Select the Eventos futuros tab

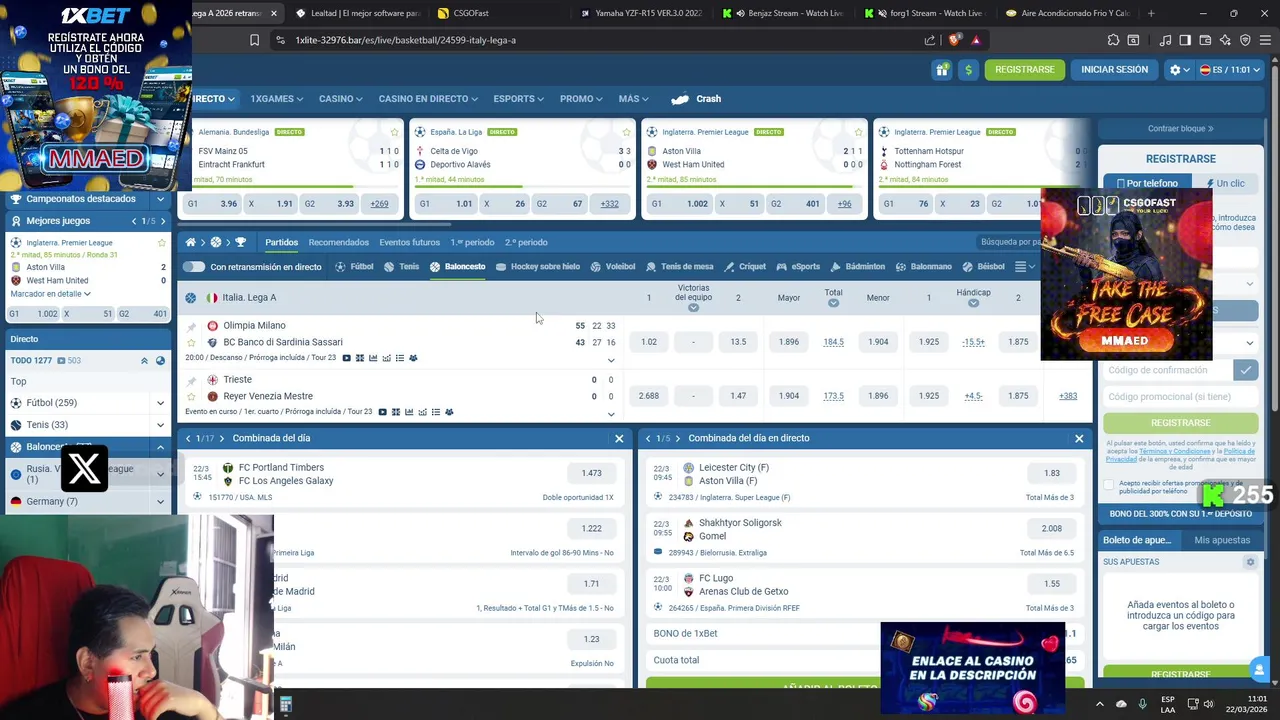409,242
